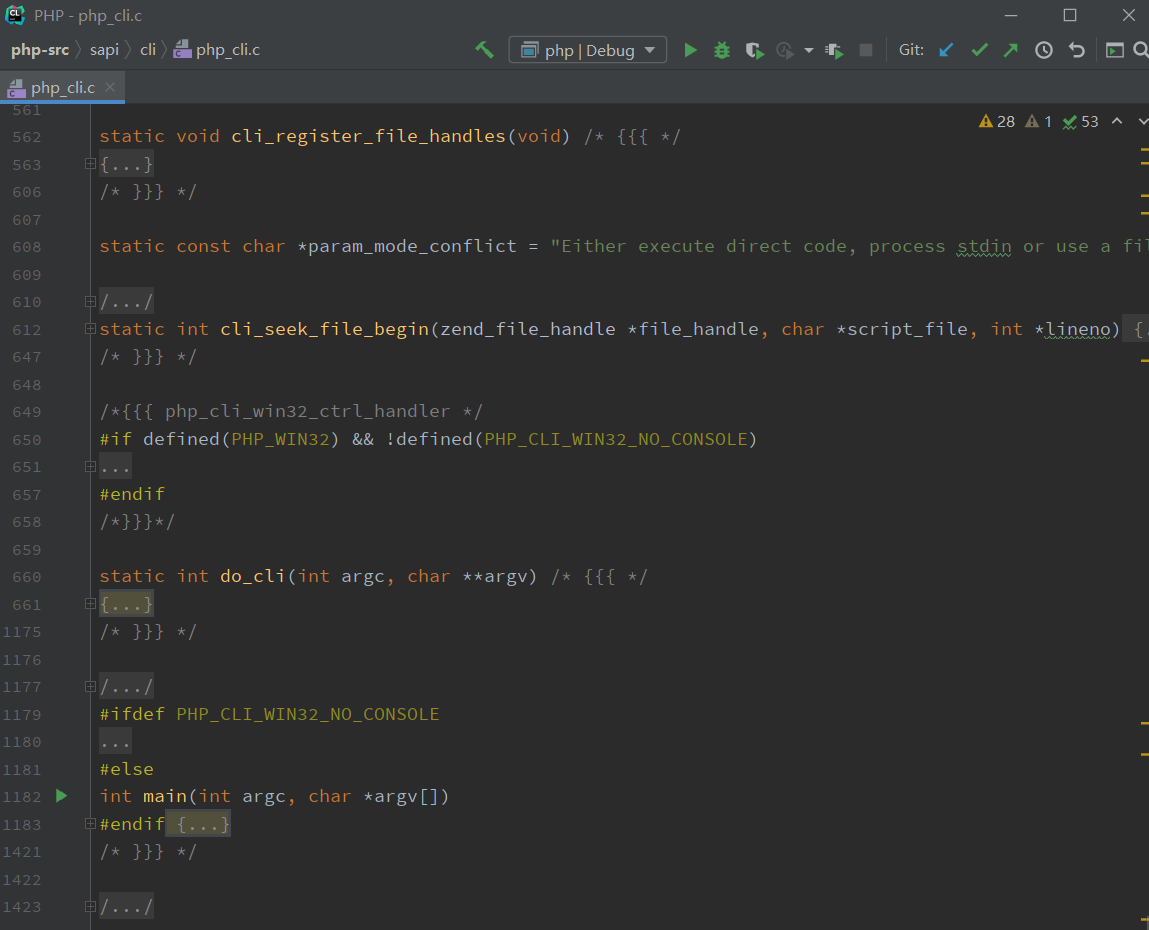The height and width of the screenshot is (930, 1149).
Task: Click the Search Everywhere magnifier
Action: [x=1141, y=50]
